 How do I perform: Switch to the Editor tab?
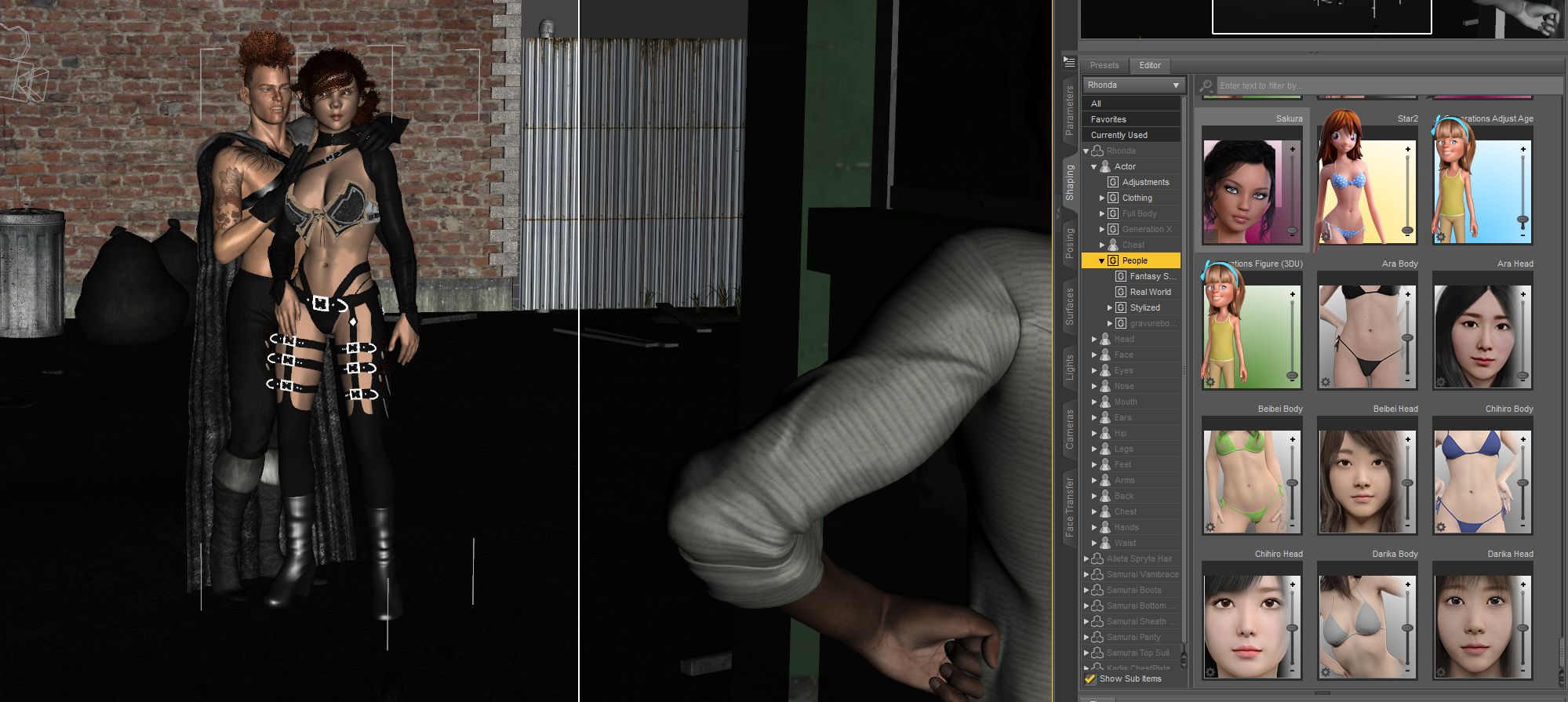click(x=1150, y=65)
